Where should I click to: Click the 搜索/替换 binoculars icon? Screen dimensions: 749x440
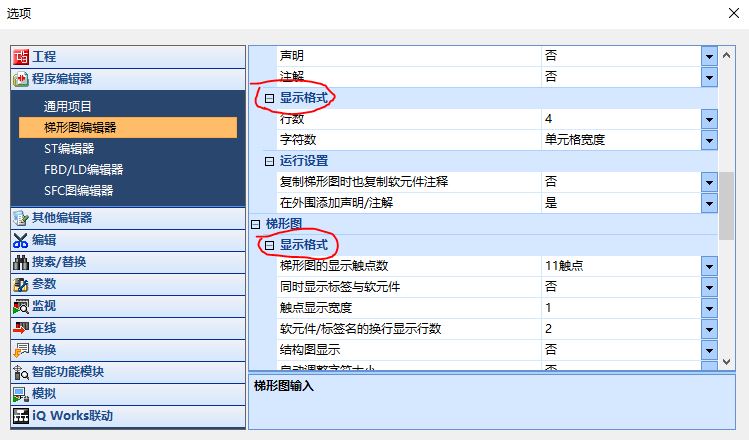click(21, 262)
